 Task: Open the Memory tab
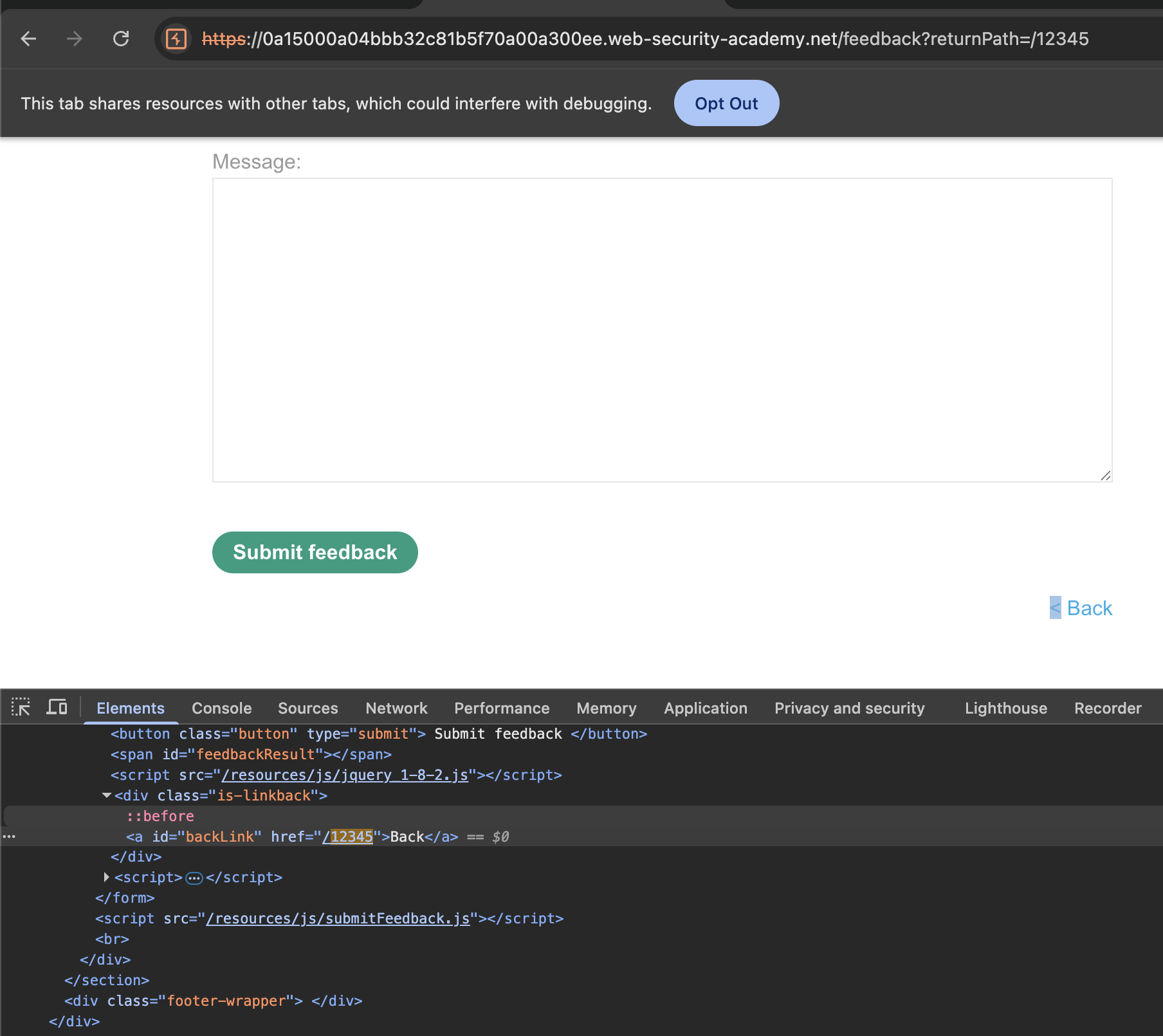607,708
